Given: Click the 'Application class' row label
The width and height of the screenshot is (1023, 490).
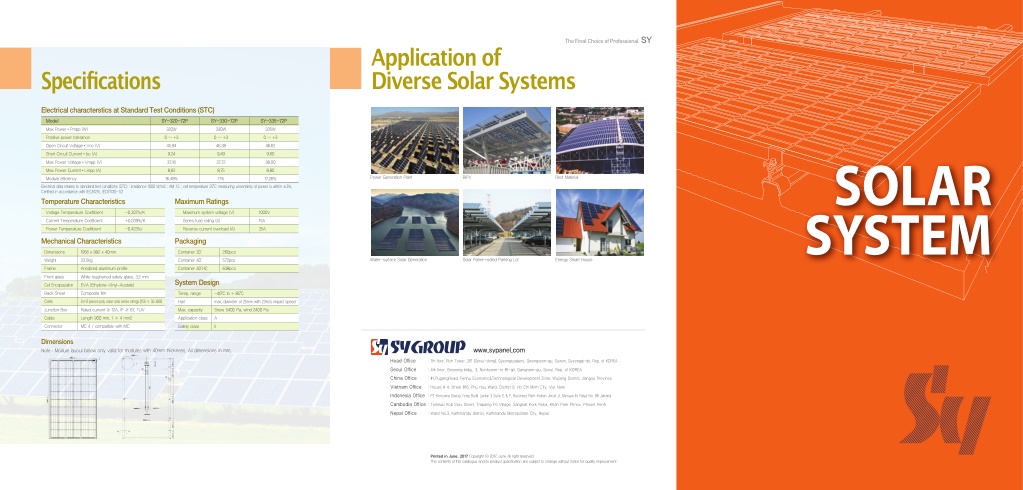Looking at the screenshot, I should tap(192, 318).
